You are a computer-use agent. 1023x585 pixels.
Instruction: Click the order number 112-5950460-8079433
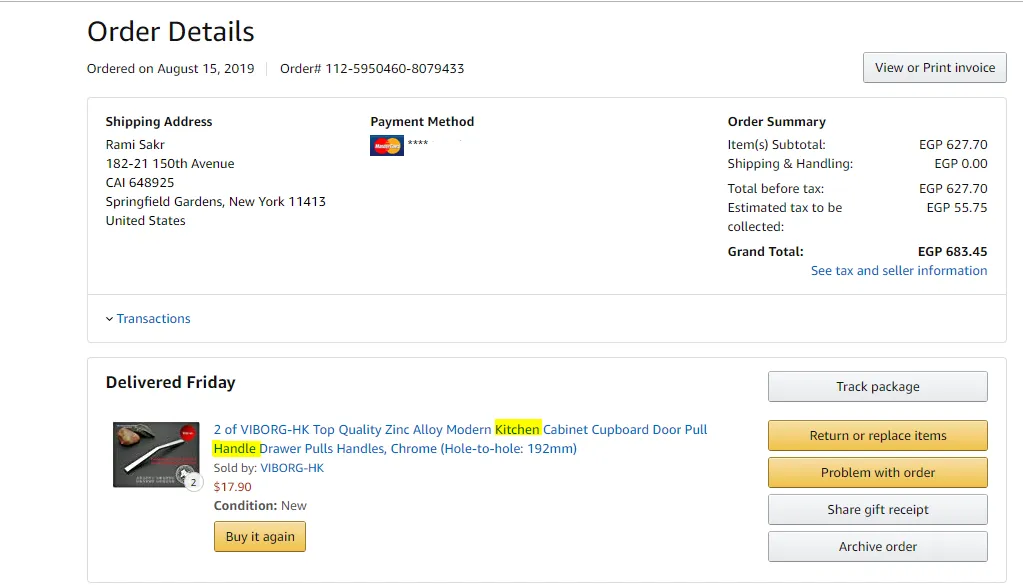click(394, 68)
